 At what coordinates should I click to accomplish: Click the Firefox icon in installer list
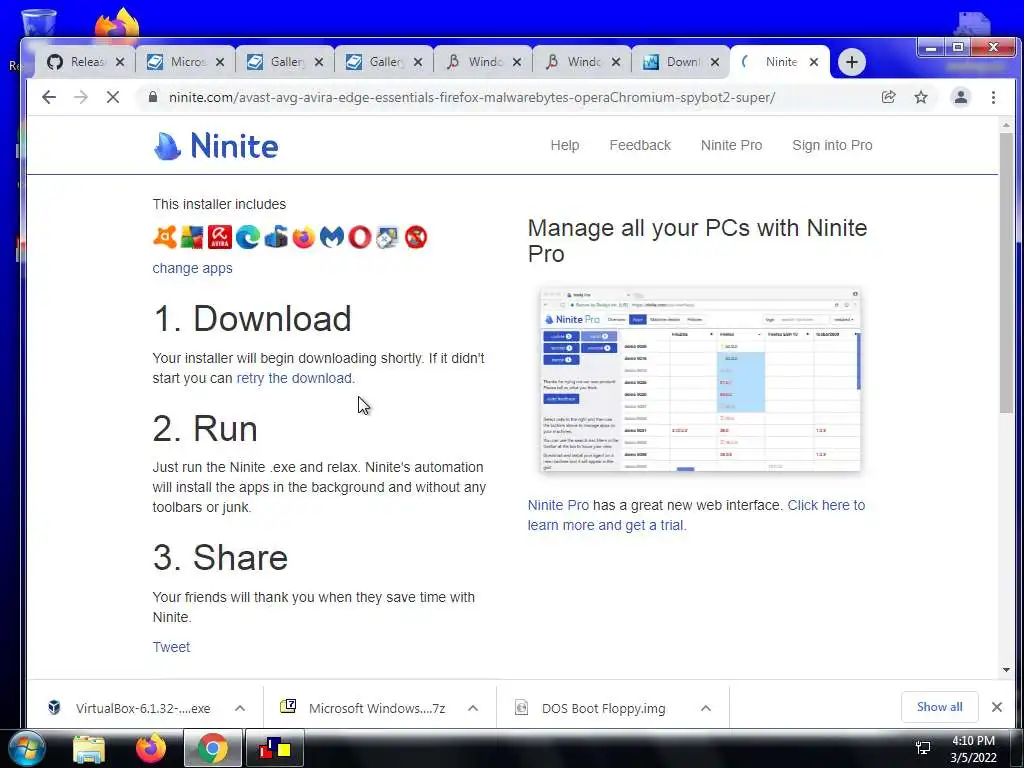pos(304,237)
